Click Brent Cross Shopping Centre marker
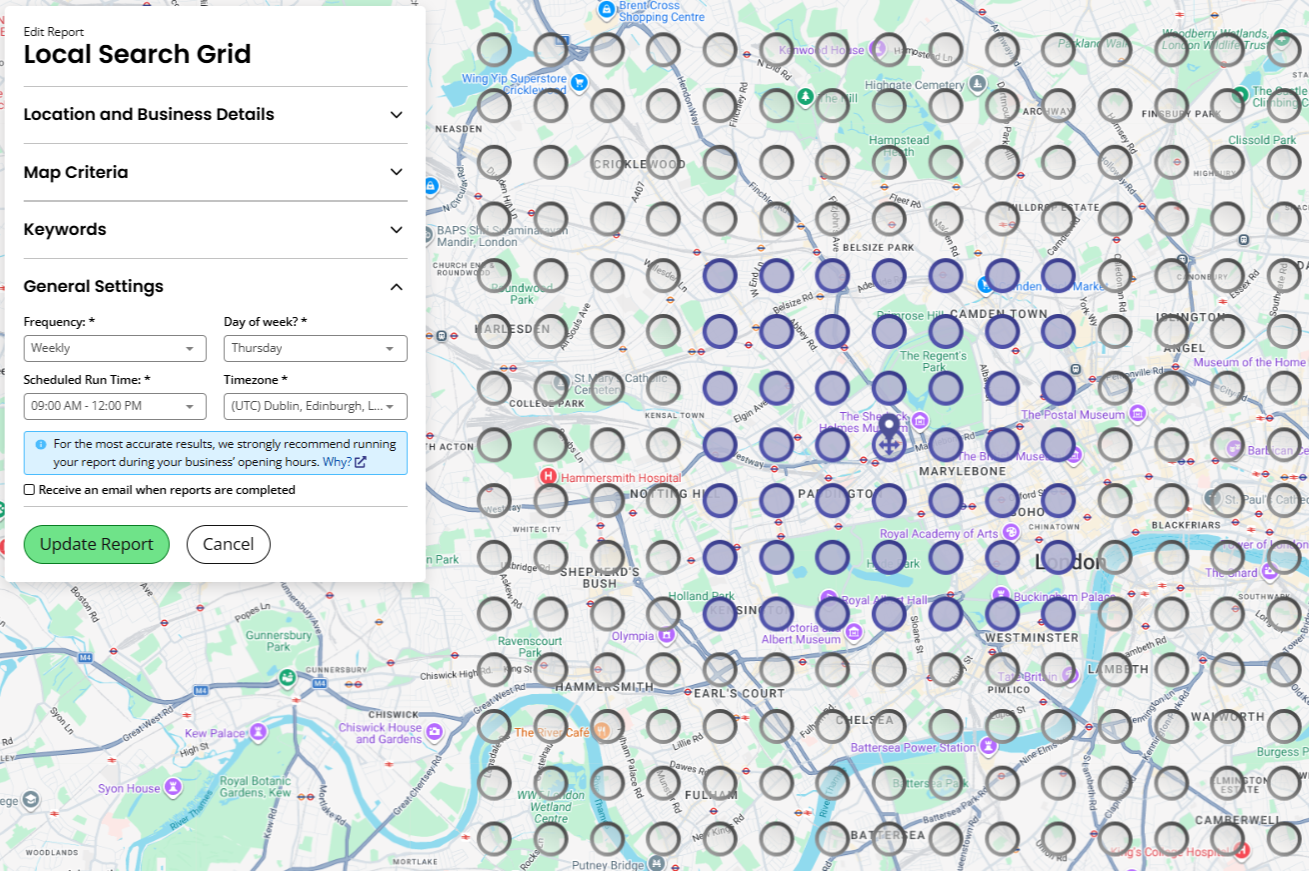 [x=606, y=9]
